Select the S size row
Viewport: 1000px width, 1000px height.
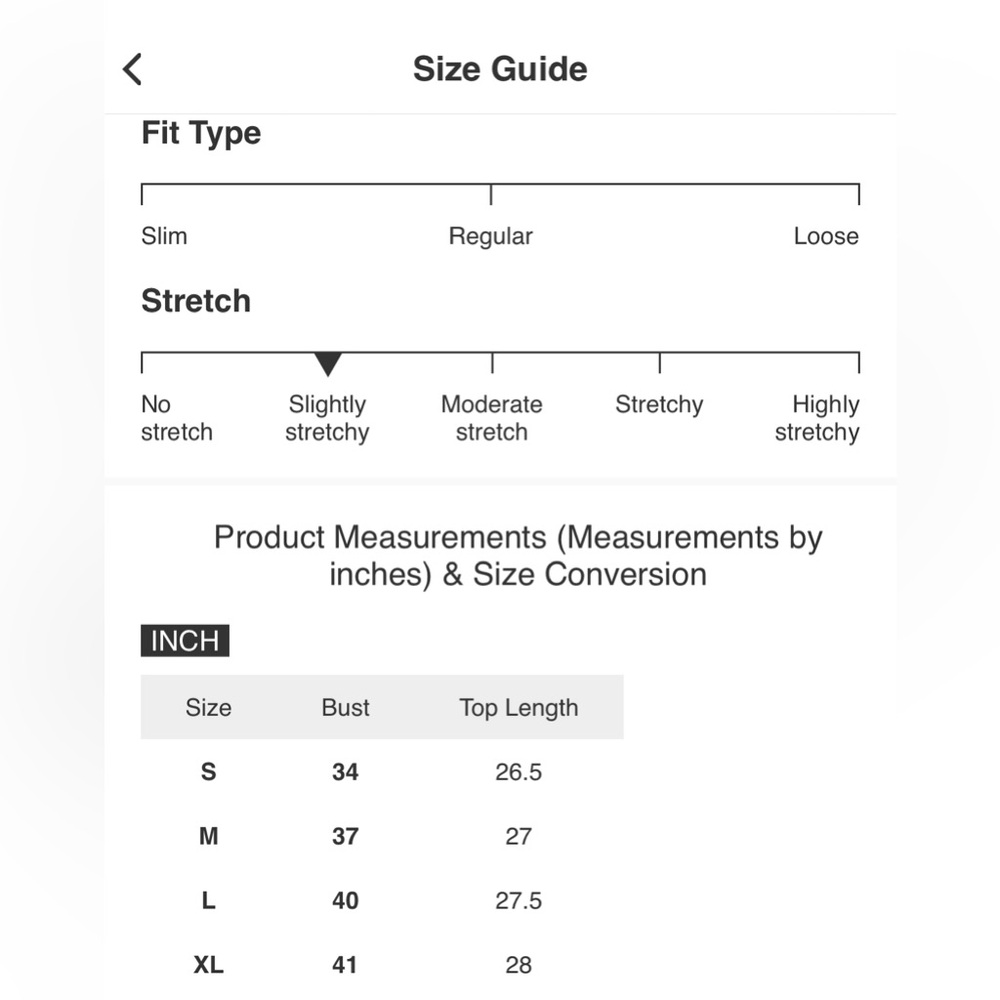[382, 772]
